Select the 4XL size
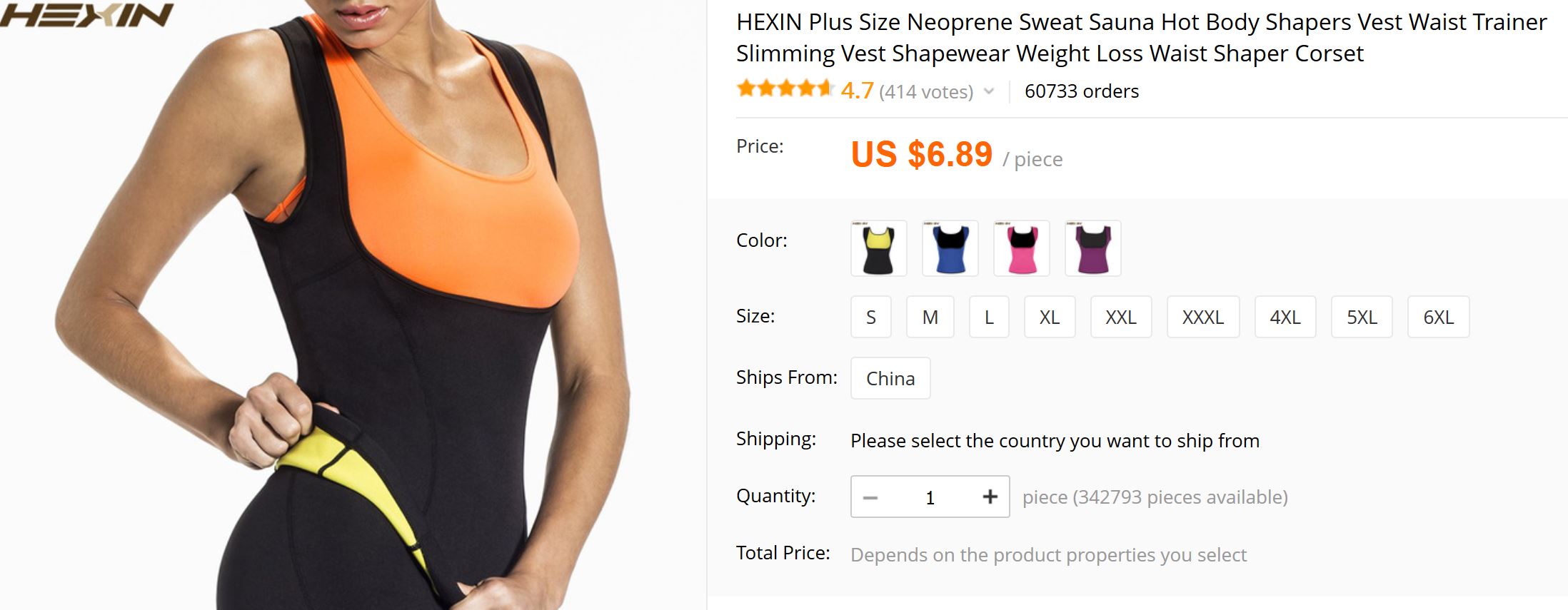 tap(1285, 317)
